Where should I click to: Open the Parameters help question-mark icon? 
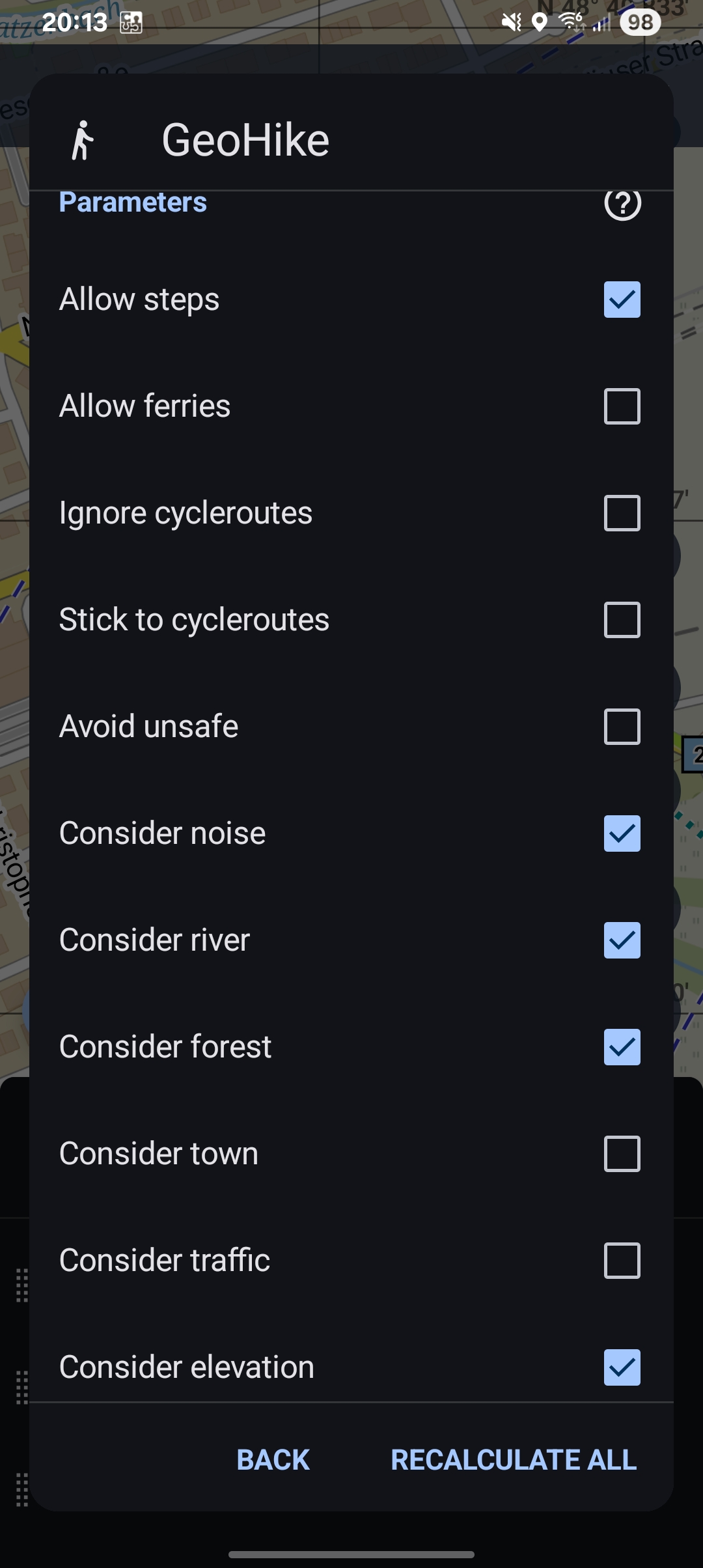coord(622,204)
